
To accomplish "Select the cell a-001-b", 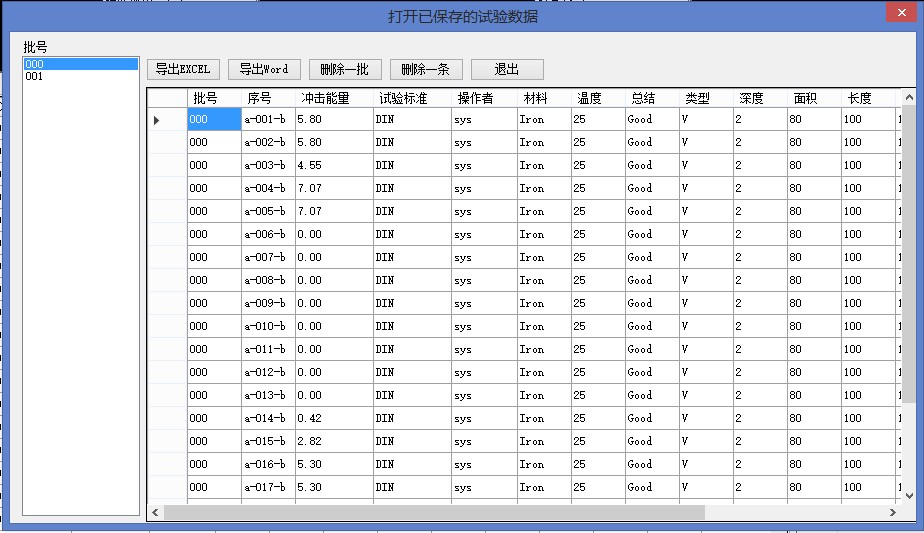I will coord(268,119).
